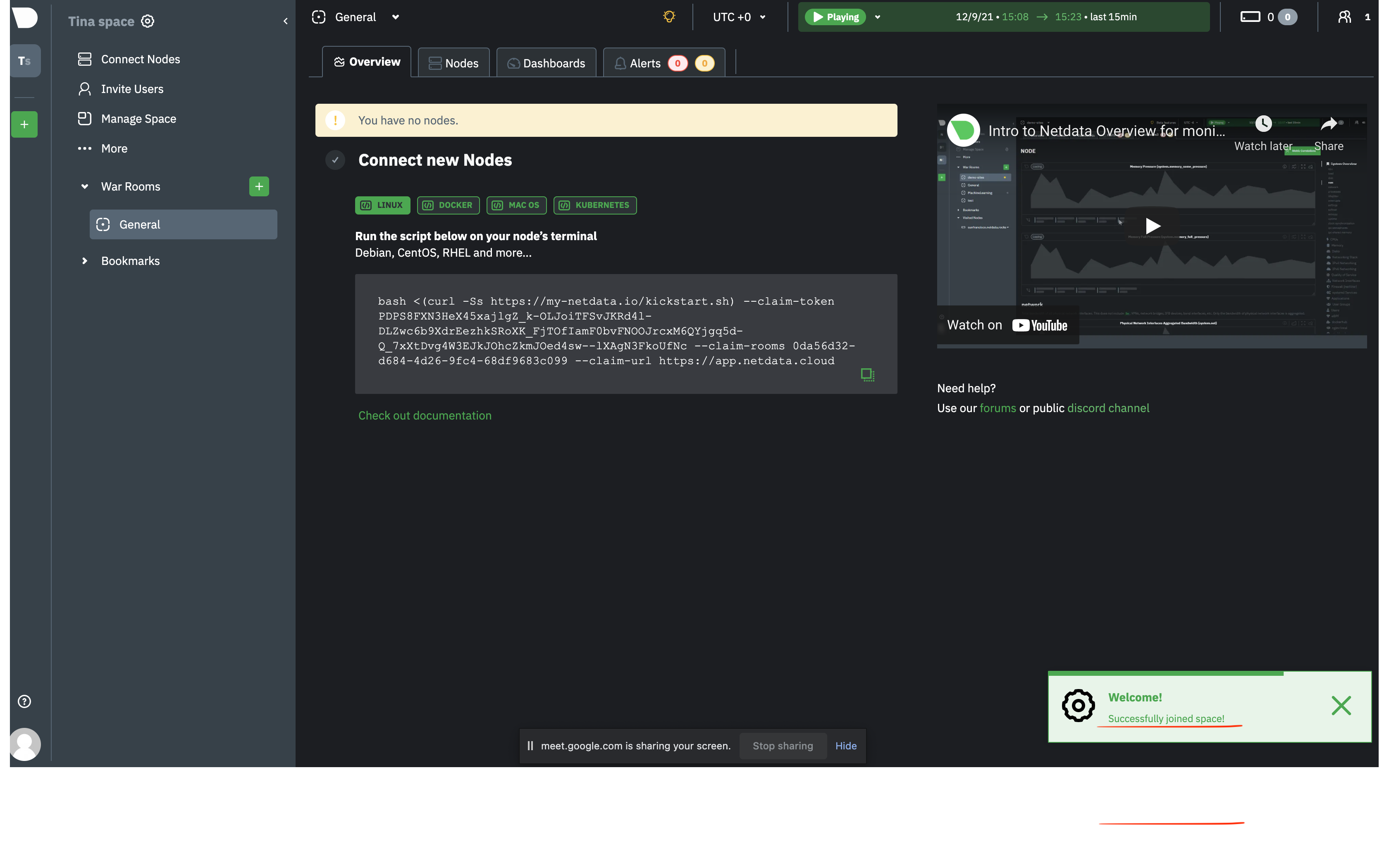This screenshot has height=868, width=1389.
Task: Click the yellow lightbulb icon in top bar
Action: pyautogui.click(x=669, y=17)
